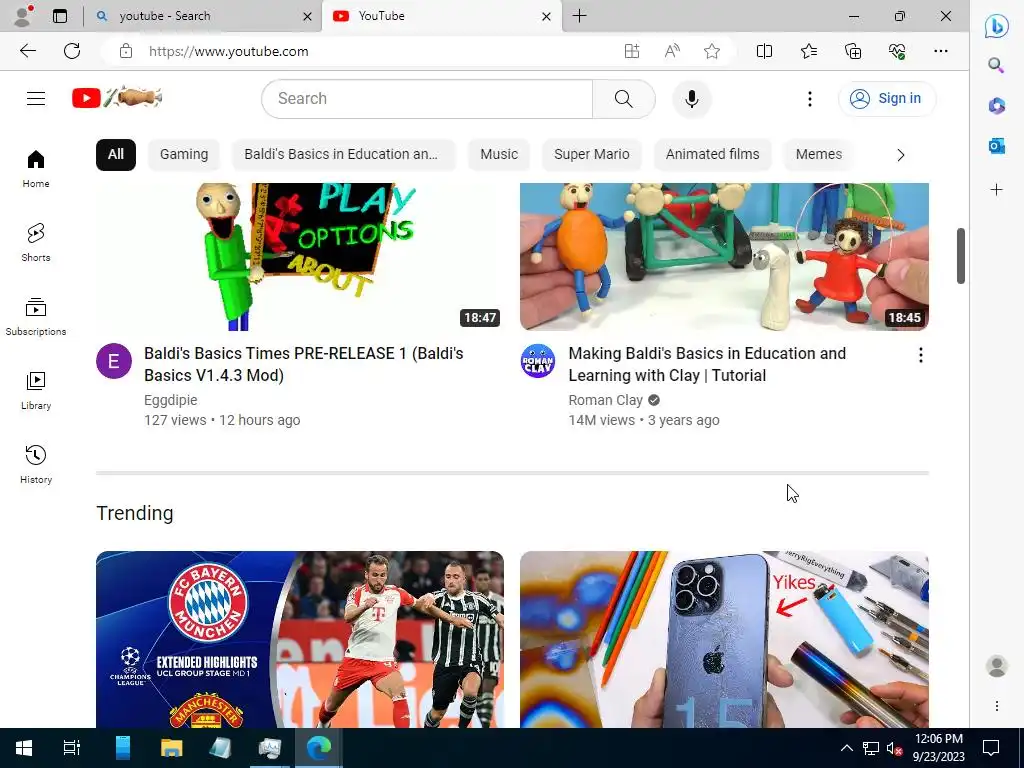The width and height of the screenshot is (1024, 768).
Task: Toggle split screen view
Action: coord(764,51)
